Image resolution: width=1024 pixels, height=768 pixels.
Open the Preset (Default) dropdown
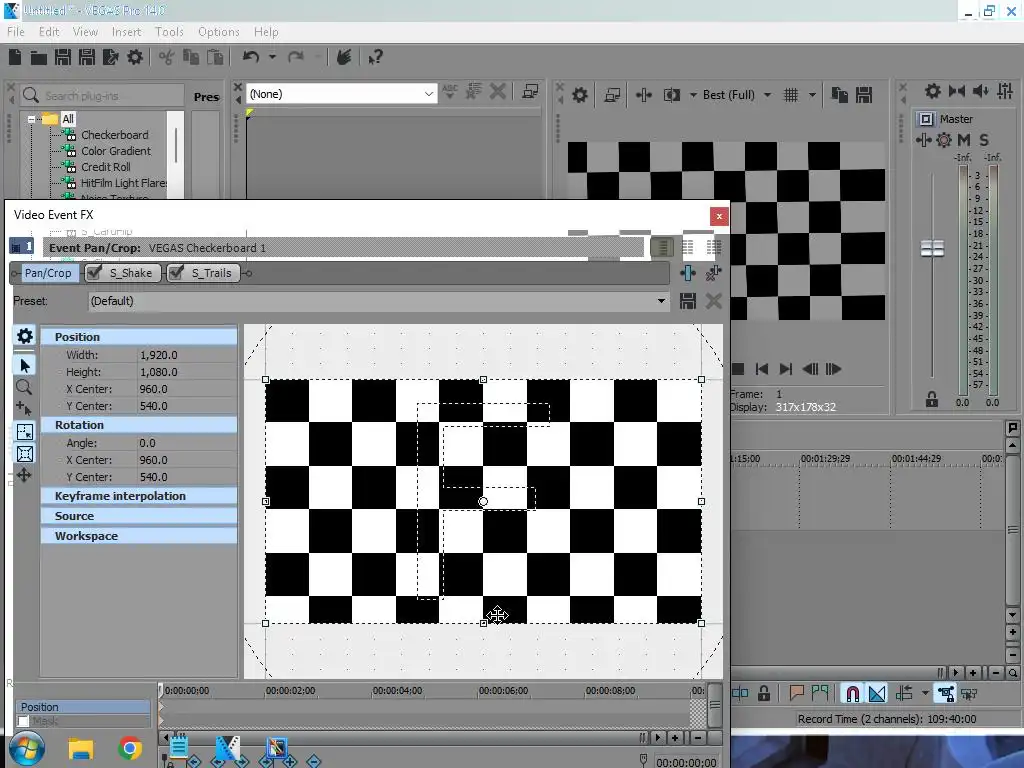click(661, 301)
